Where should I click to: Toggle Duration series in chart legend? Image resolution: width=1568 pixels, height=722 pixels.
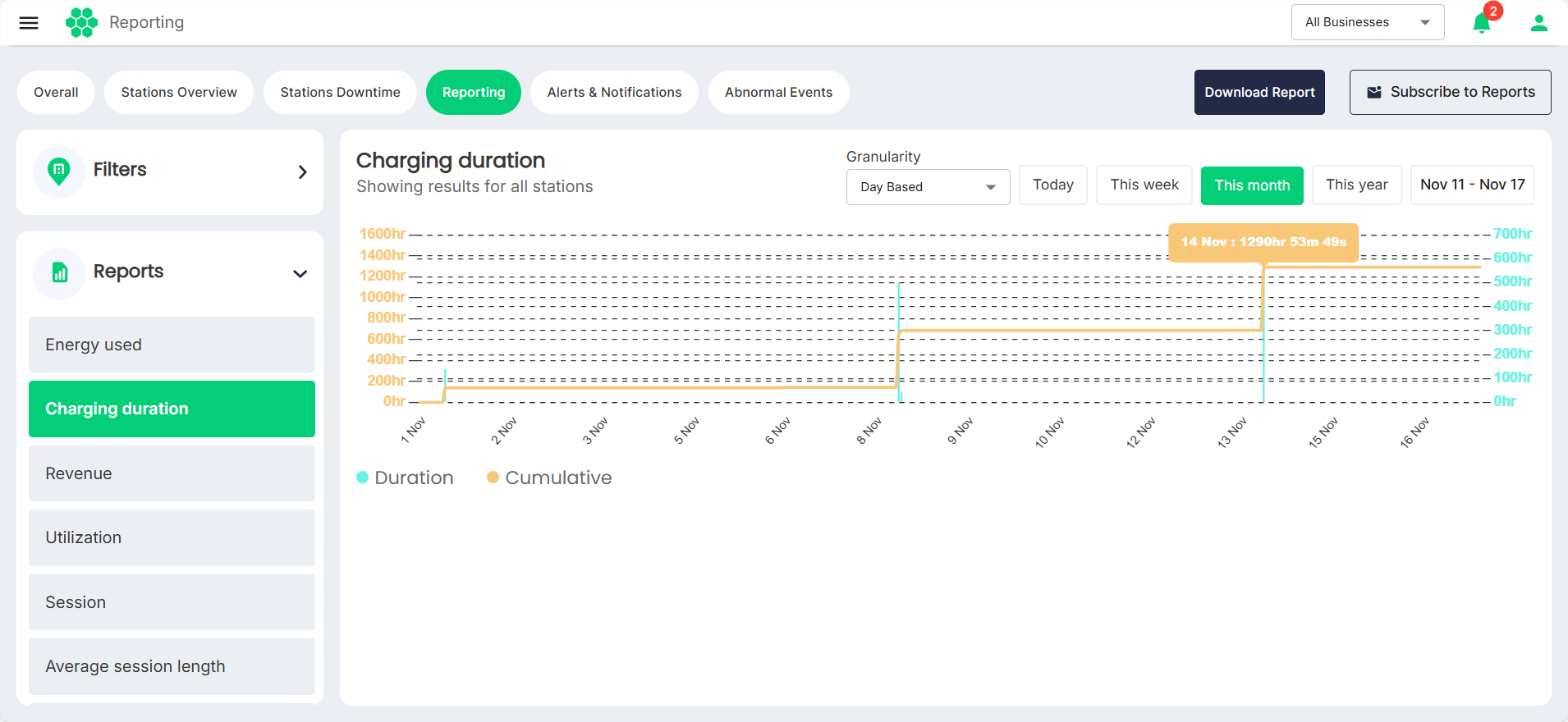pos(405,478)
